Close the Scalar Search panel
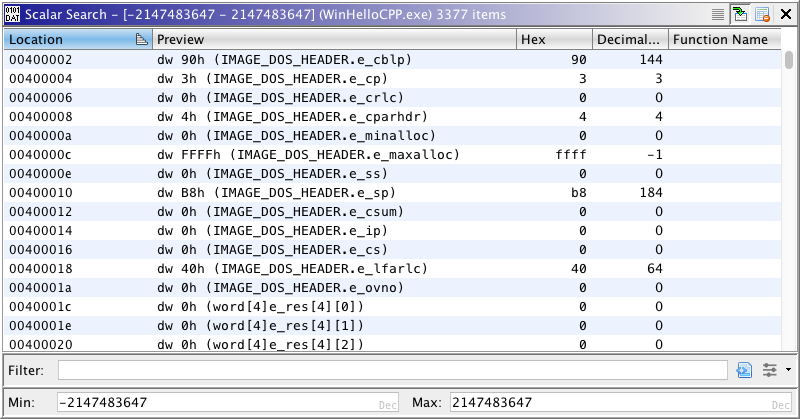This screenshot has height=419, width=800. pyautogui.click(x=785, y=14)
